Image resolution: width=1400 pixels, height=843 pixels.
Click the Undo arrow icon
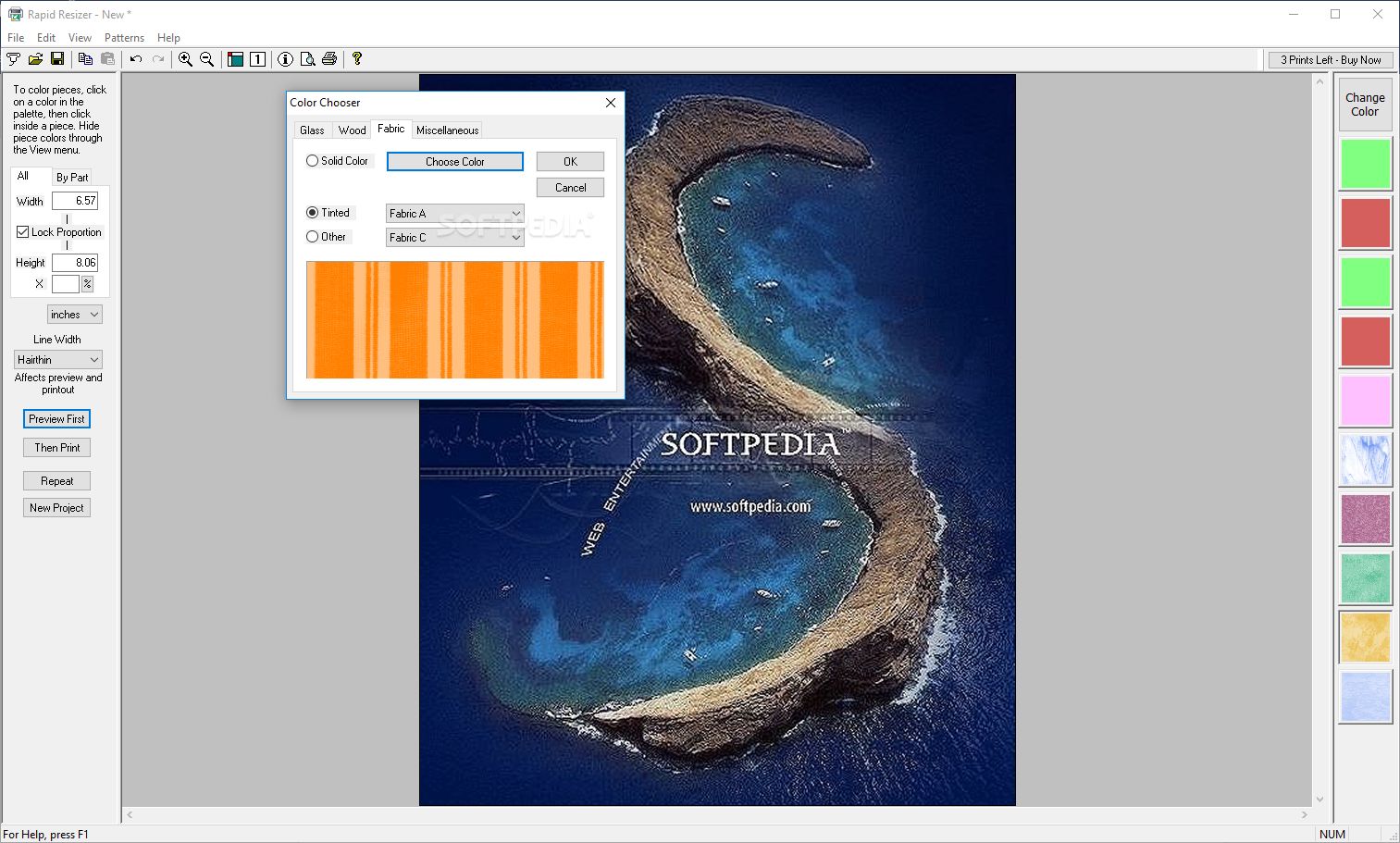click(x=136, y=59)
